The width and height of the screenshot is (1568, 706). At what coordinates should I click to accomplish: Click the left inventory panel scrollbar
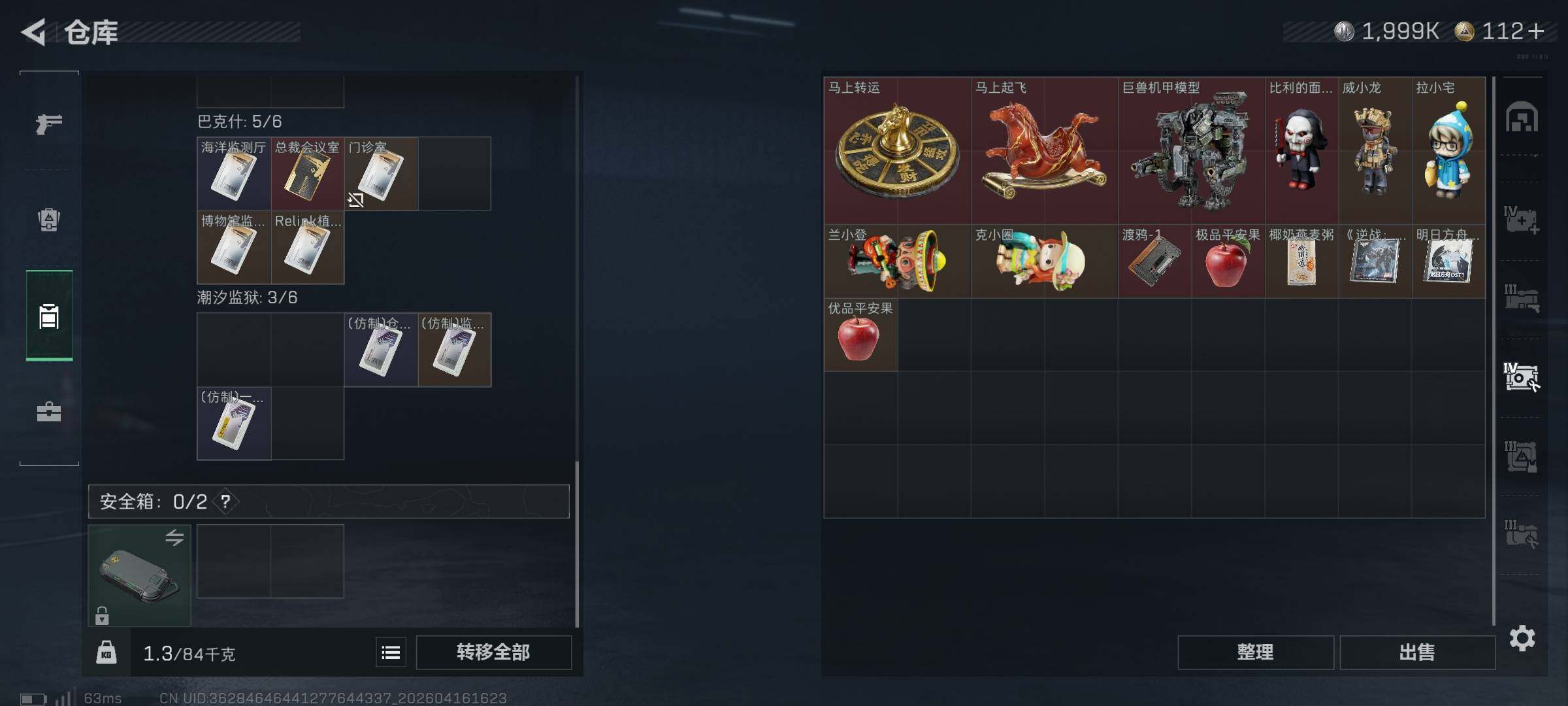576,544
